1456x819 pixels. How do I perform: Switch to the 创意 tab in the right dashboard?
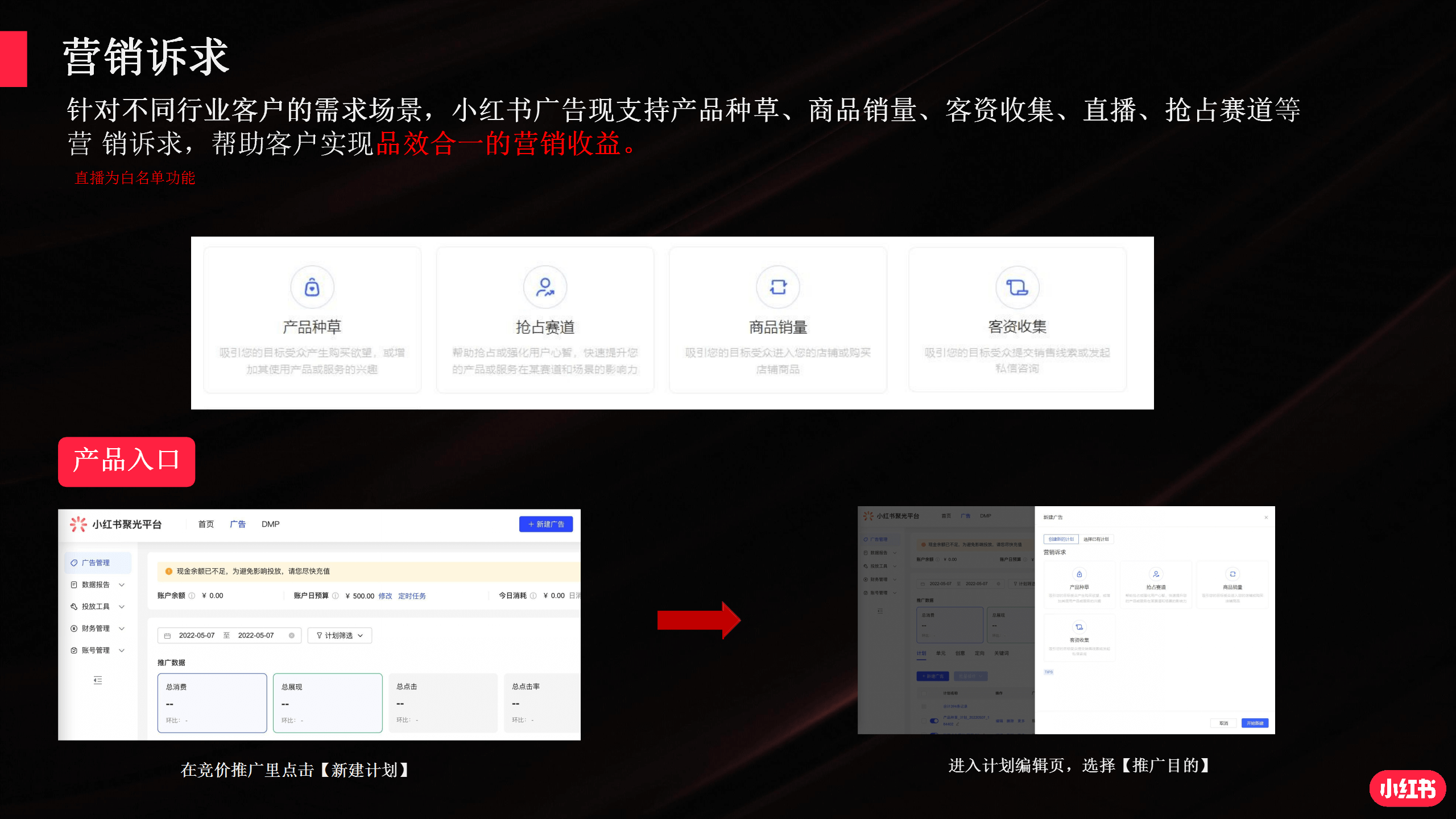click(x=960, y=653)
